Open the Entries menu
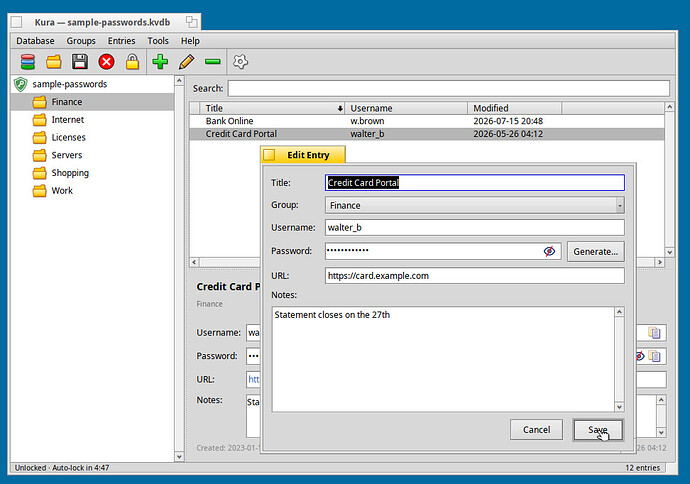 [x=121, y=41]
